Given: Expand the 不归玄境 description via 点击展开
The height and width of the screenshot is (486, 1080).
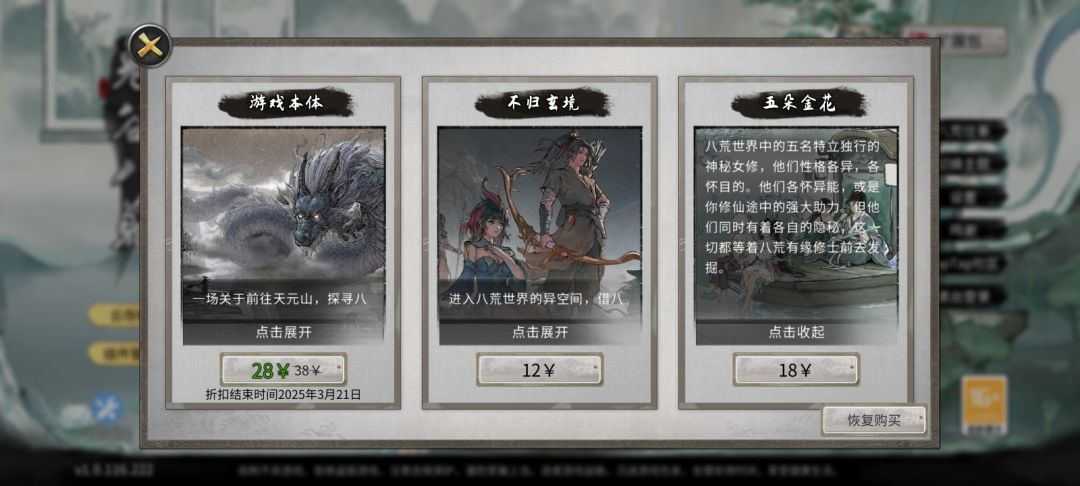Looking at the screenshot, I should point(540,332).
